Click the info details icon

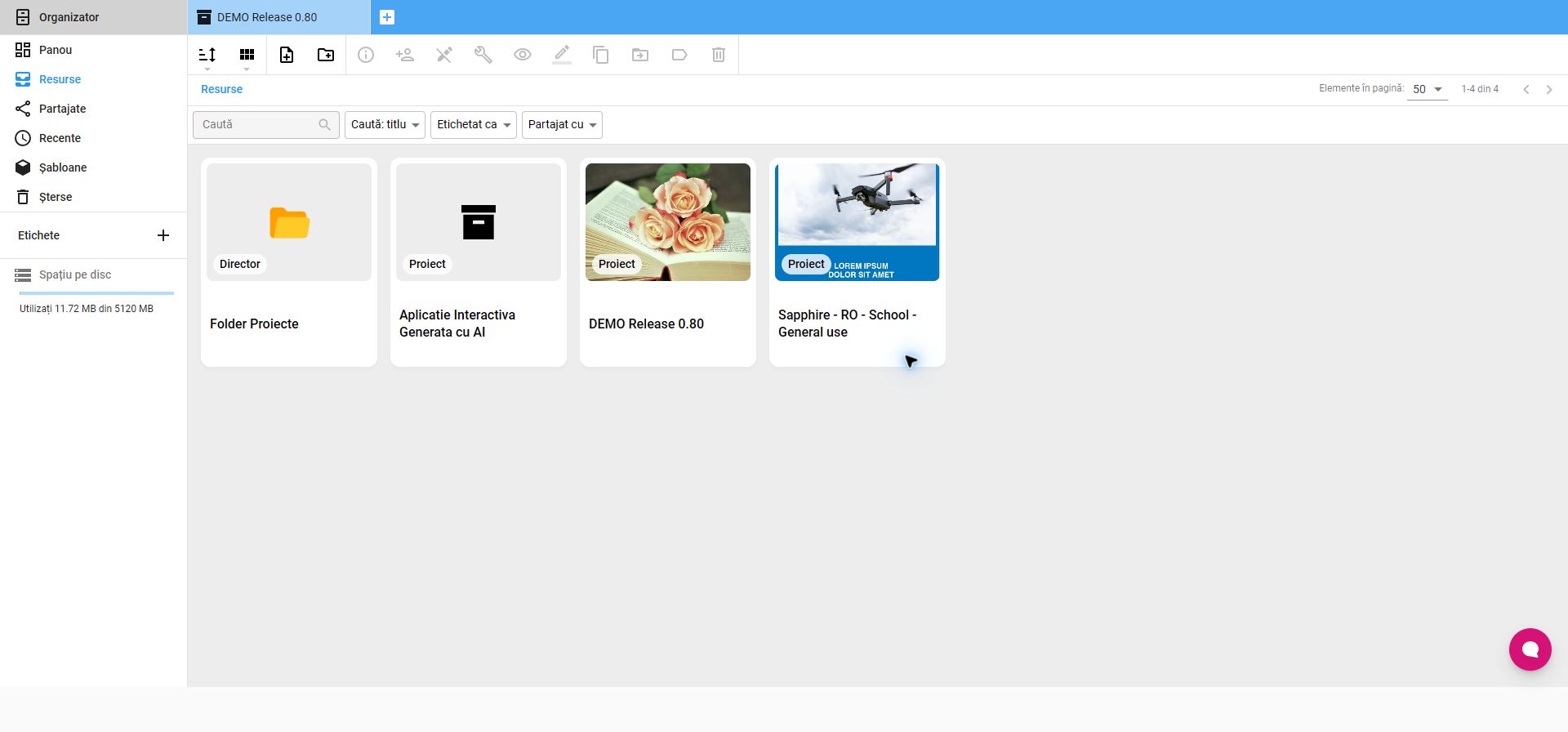click(x=366, y=55)
